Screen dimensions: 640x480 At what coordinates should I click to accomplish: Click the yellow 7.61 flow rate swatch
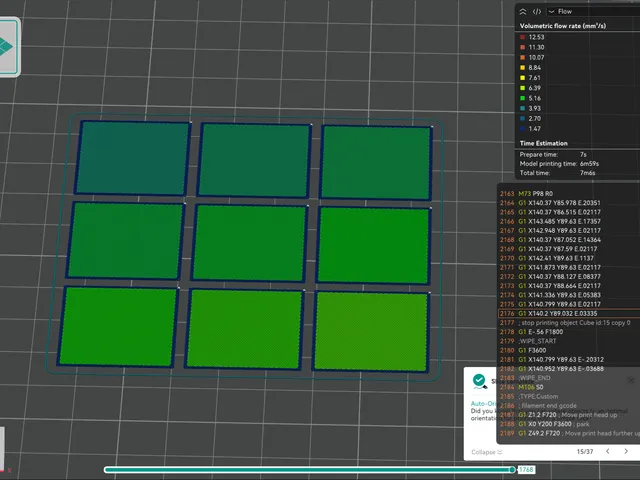(522, 78)
